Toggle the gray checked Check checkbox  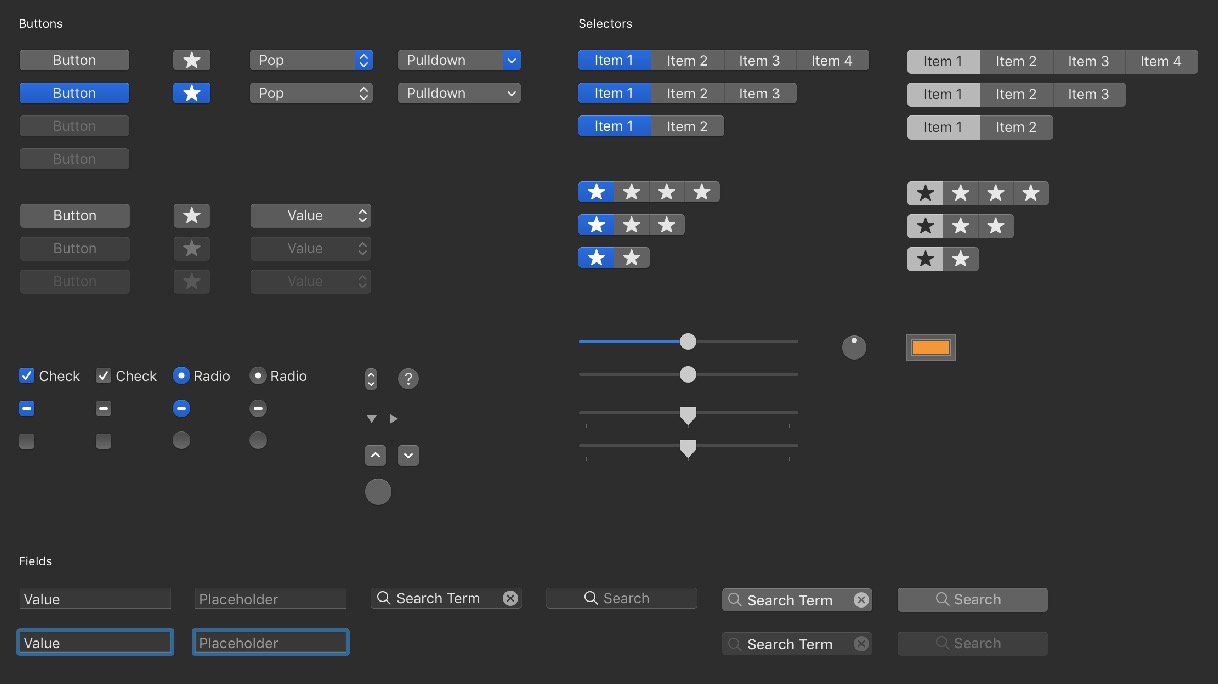(x=104, y=376)
